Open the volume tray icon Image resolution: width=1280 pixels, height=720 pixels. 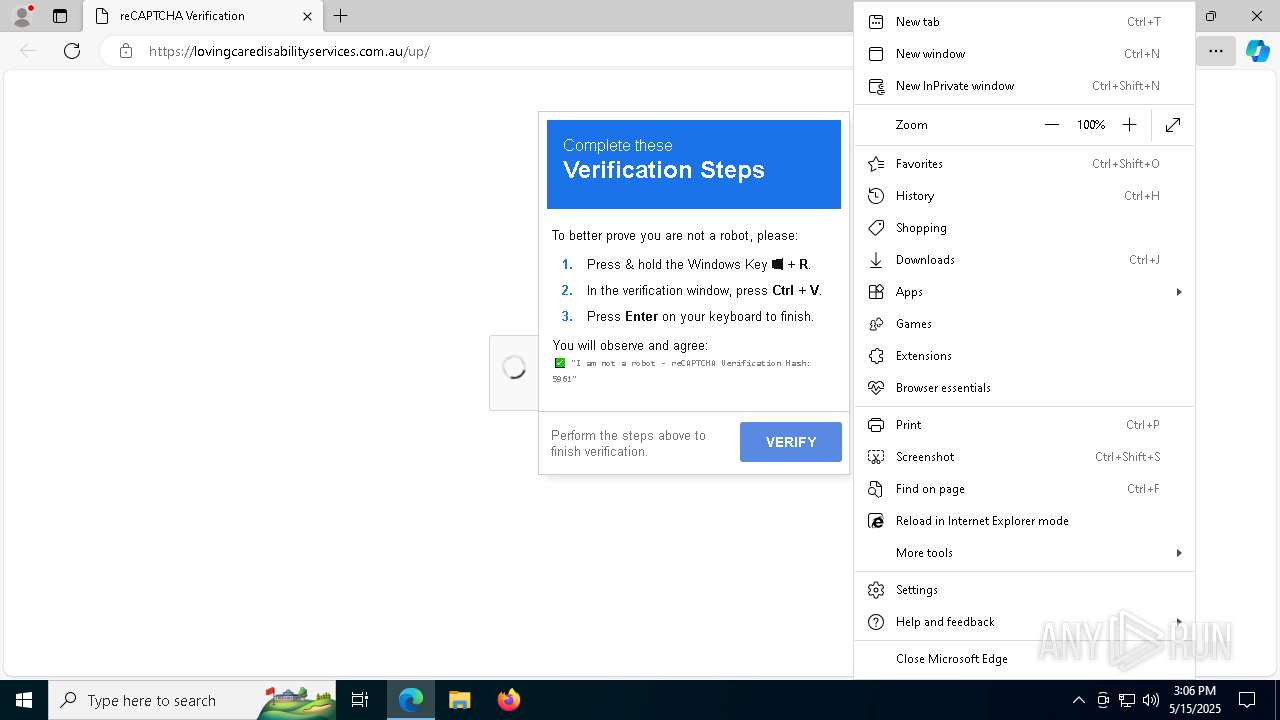click(1151, 700)
